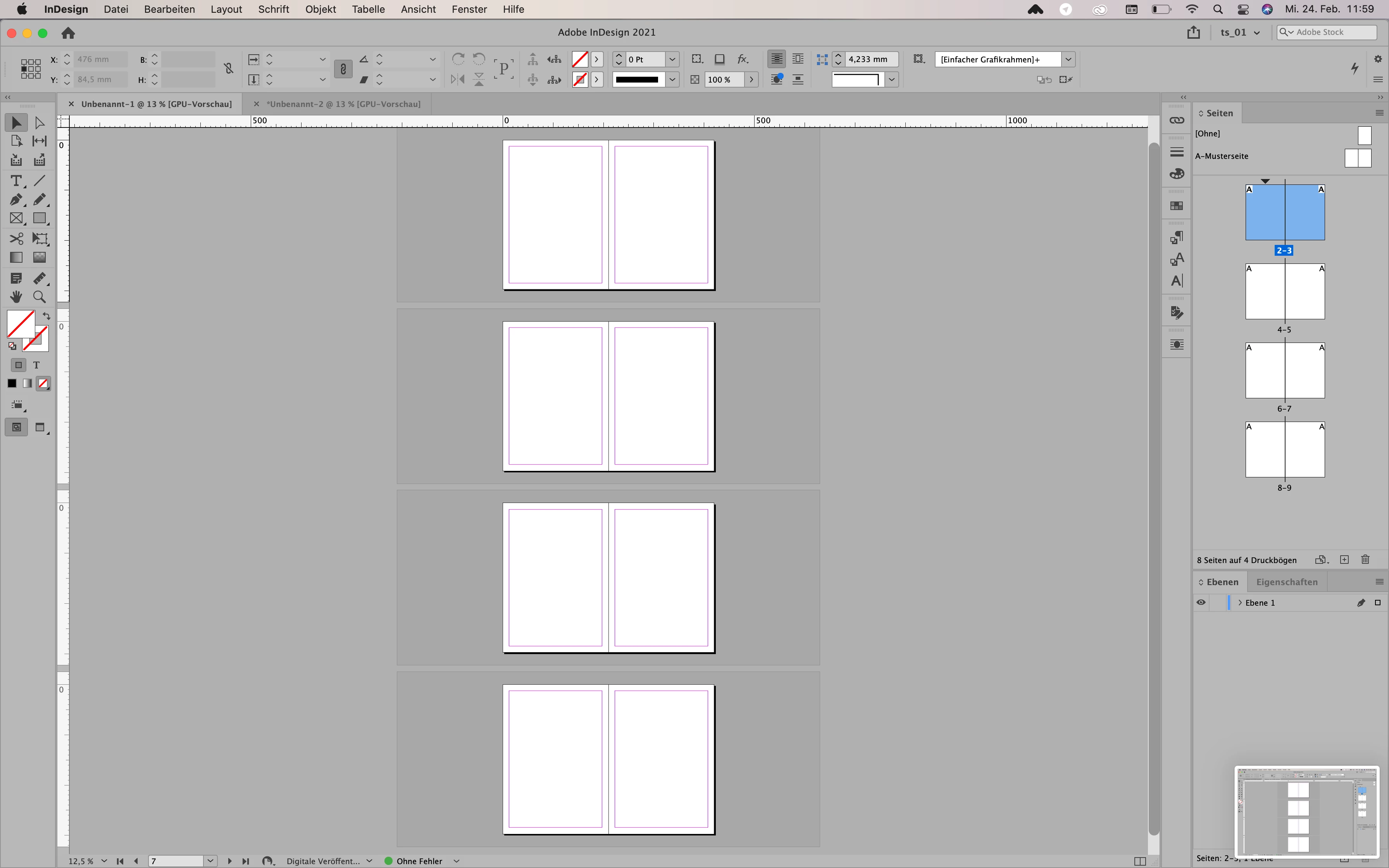The image size is (1389, 868).
Task: Expand the Ebene 1 layer contents
Action: click(x=1240, y=603)
